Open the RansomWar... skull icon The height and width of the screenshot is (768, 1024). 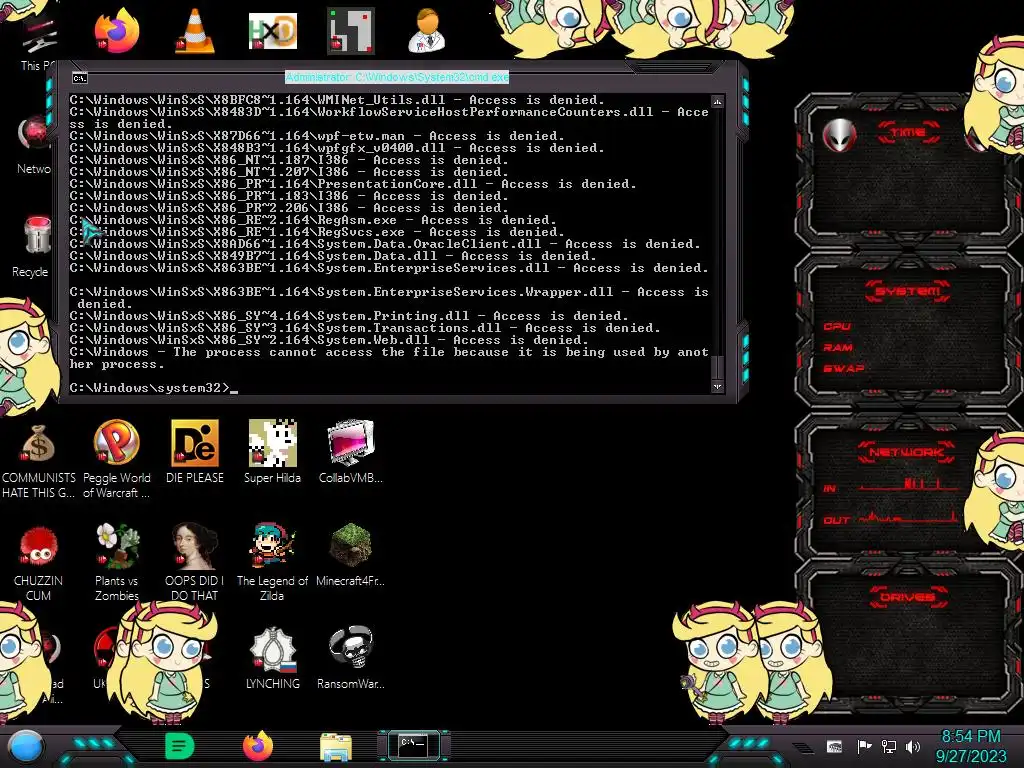tap(351, 658)
